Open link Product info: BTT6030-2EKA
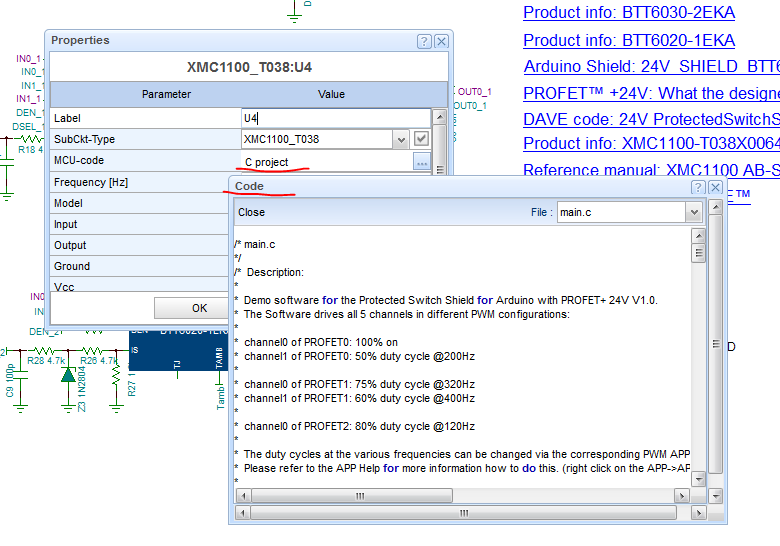The height and width of the screenshot is (546, 780). [x=629, y=12]
